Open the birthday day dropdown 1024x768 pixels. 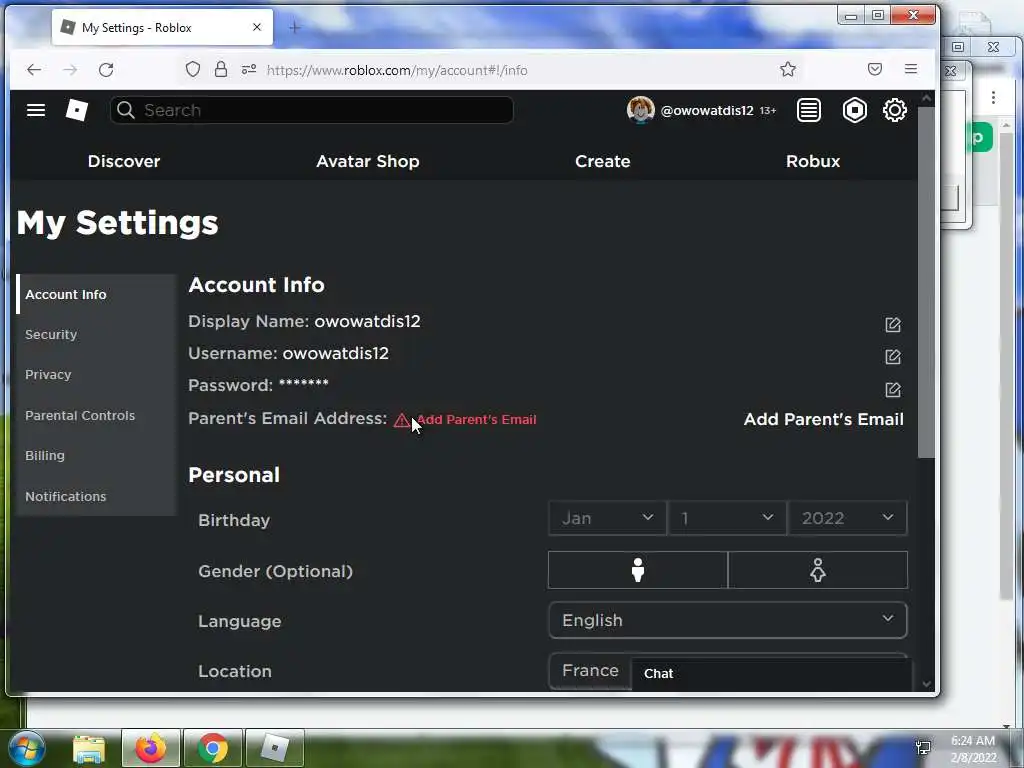(x=727, y=519)
